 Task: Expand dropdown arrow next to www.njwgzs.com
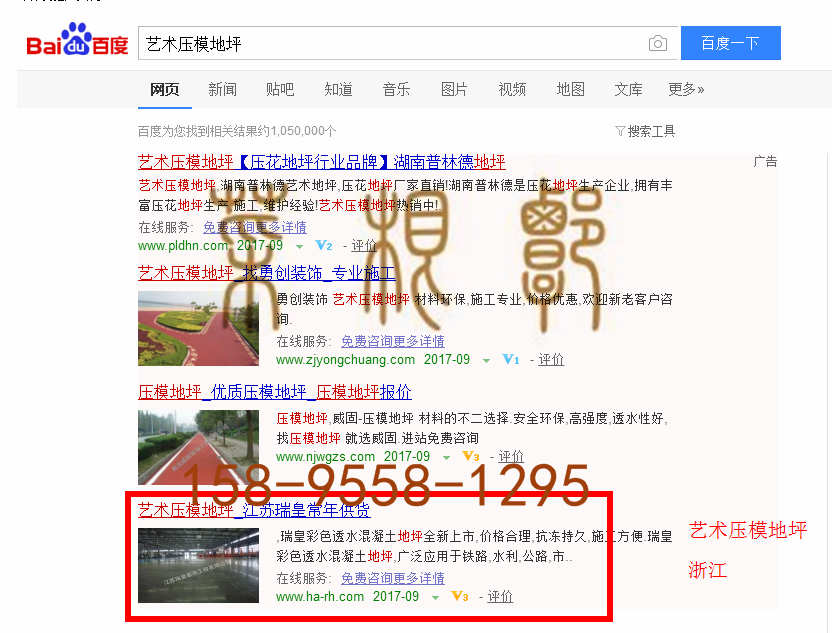pos(446,457)
